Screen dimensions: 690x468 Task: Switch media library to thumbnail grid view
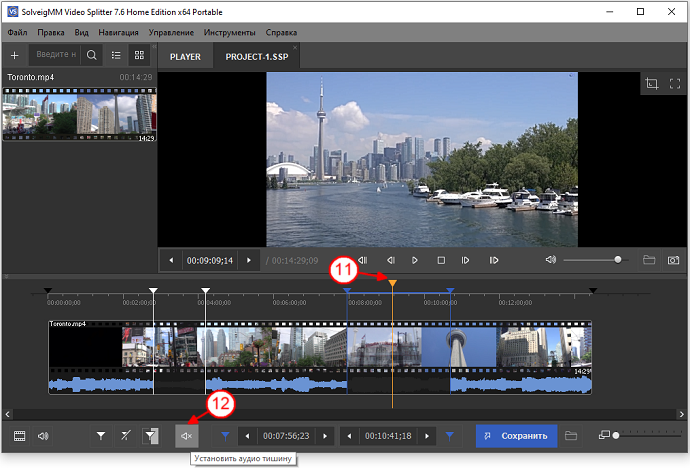click(139, 55)
